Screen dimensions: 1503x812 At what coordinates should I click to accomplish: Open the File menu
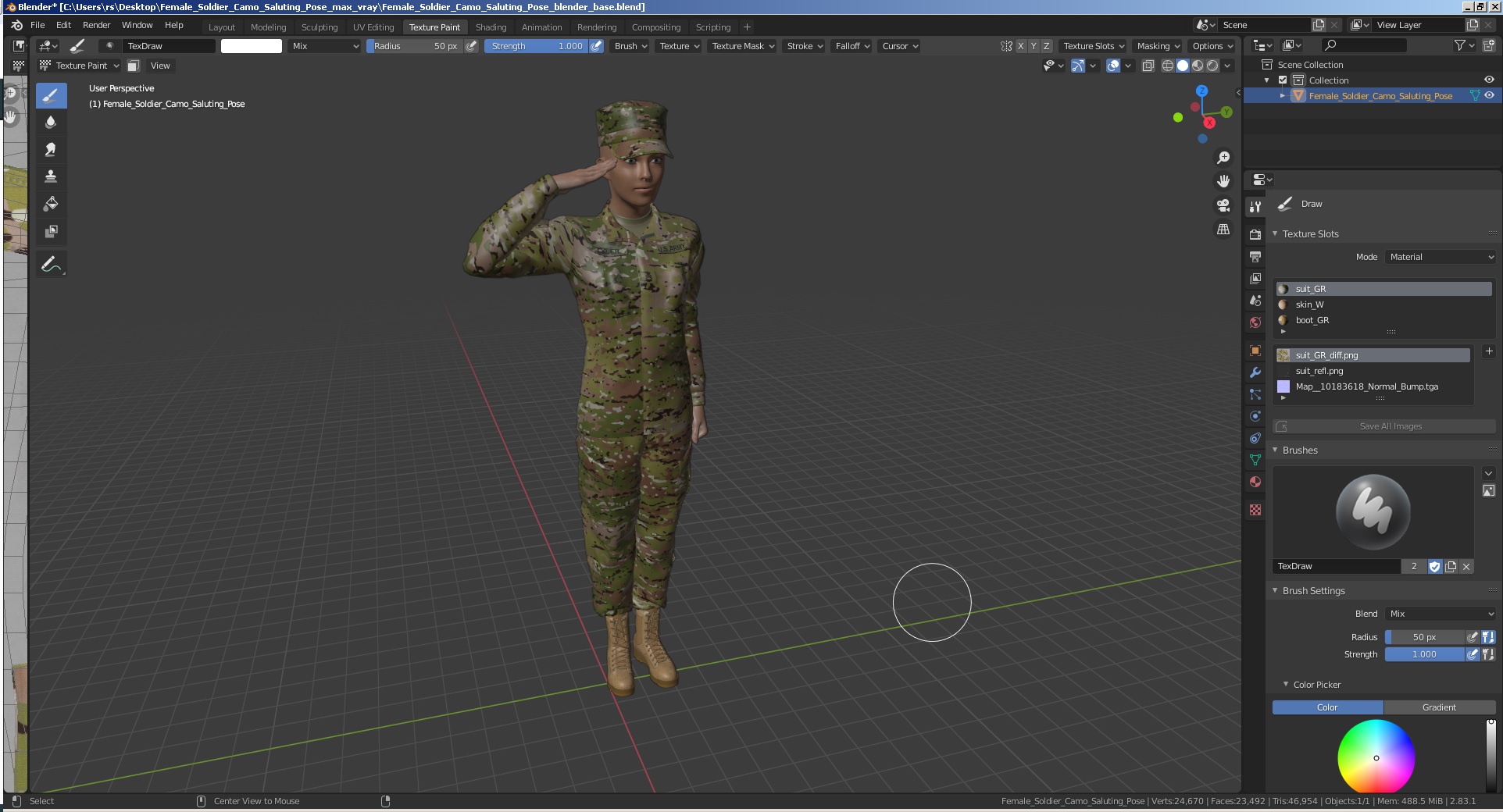tap(37, 25)
